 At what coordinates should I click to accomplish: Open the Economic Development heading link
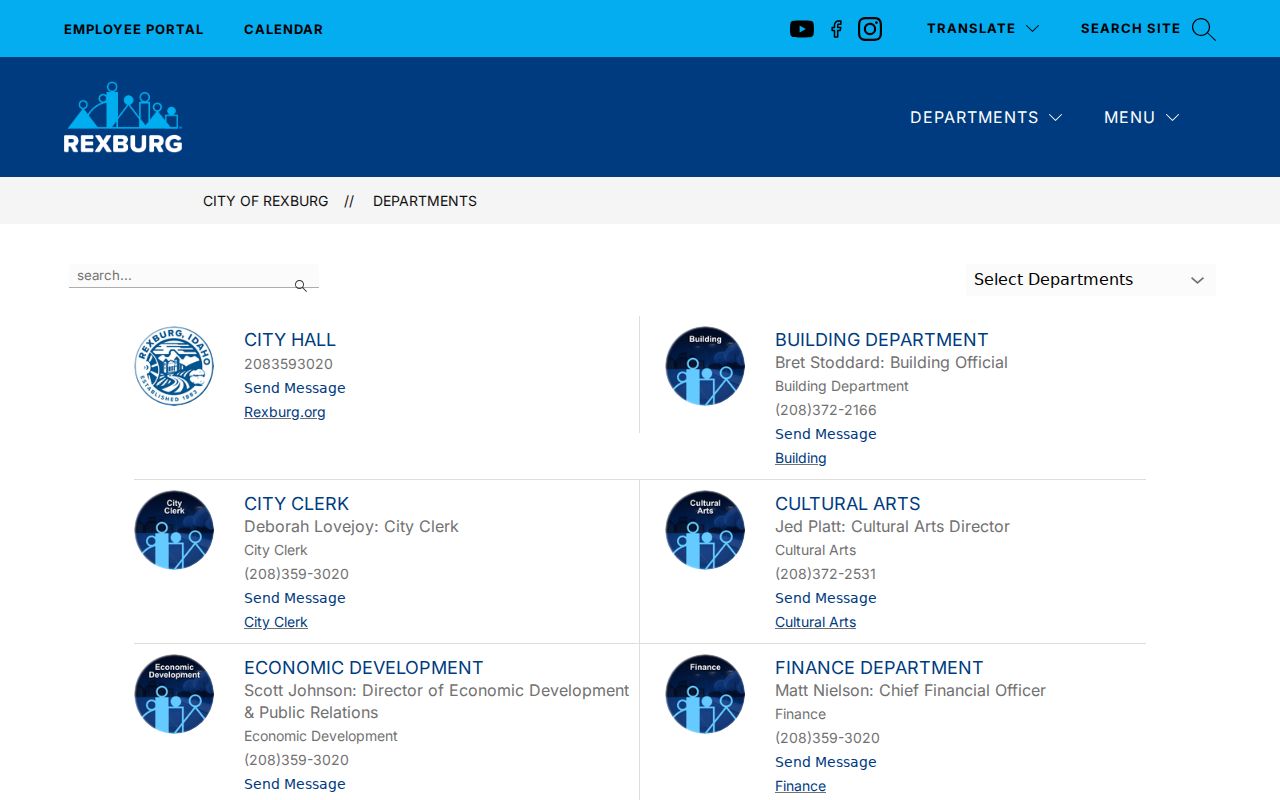point(364,668)
